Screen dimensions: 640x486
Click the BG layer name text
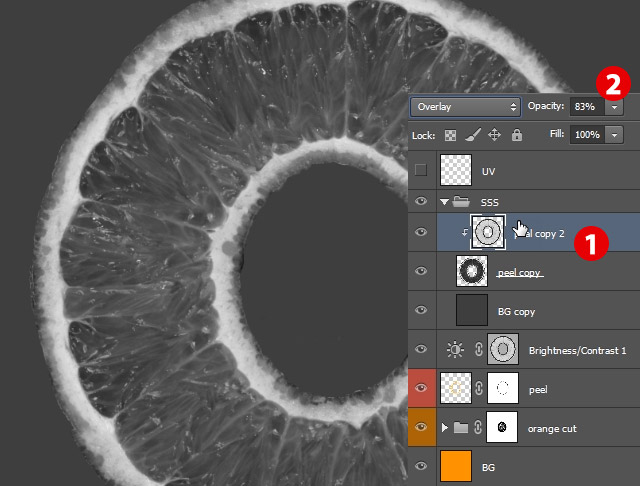click(x=488, y=468)
